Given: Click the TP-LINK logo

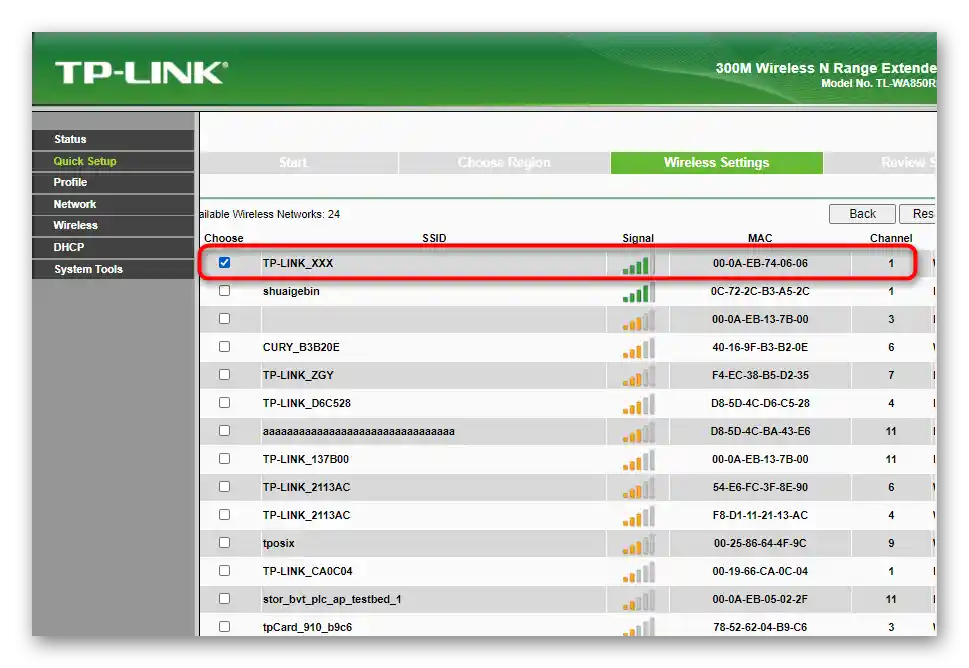Looking at the screenshot, I should (142, 73).
